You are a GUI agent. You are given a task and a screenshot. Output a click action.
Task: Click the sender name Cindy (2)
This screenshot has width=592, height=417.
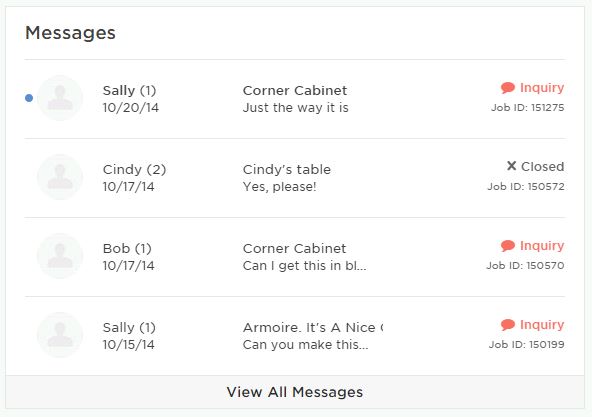tap(134, 170)
